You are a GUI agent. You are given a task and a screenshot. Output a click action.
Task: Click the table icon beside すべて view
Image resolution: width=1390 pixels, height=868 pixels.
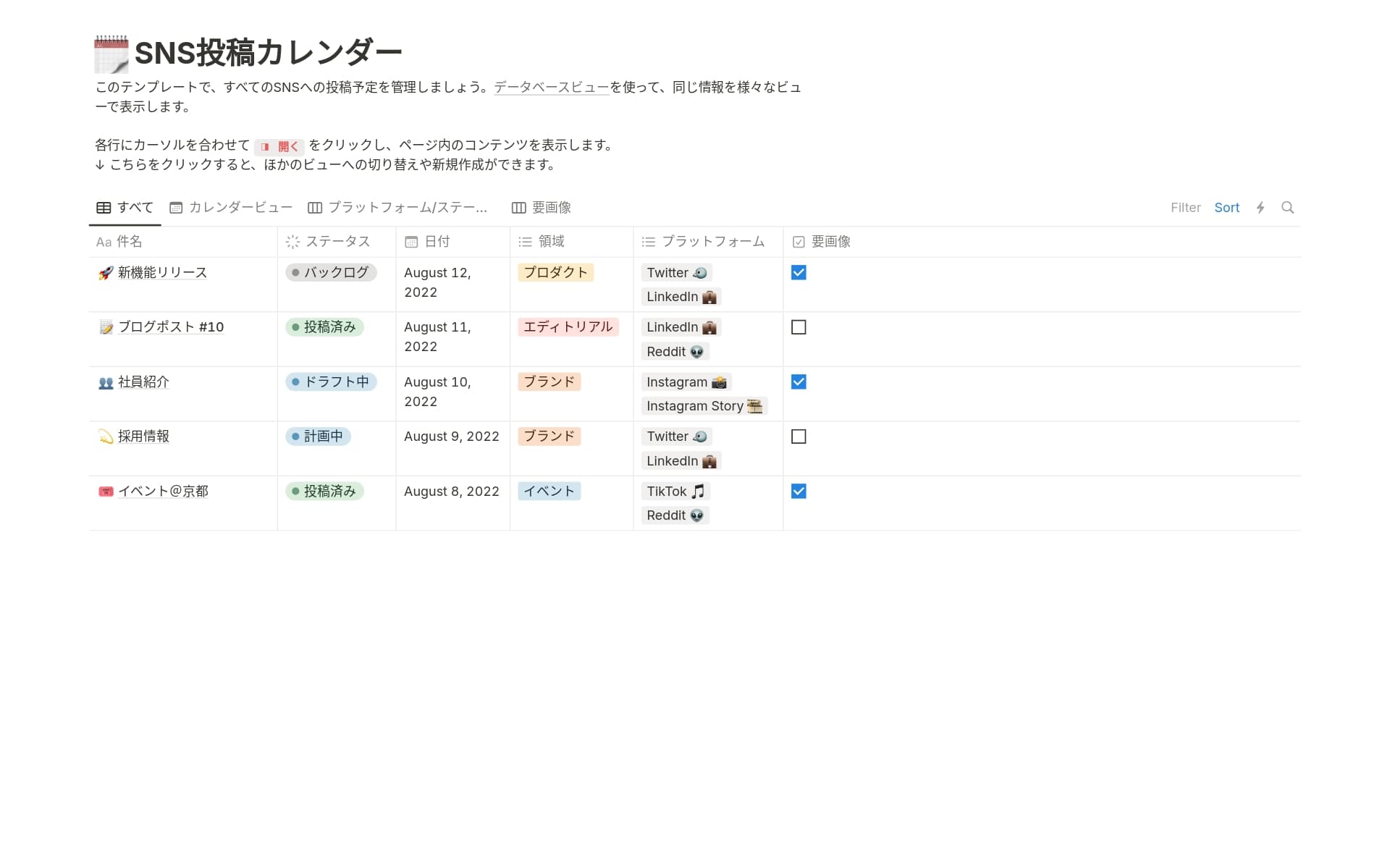tap(104, 207)
